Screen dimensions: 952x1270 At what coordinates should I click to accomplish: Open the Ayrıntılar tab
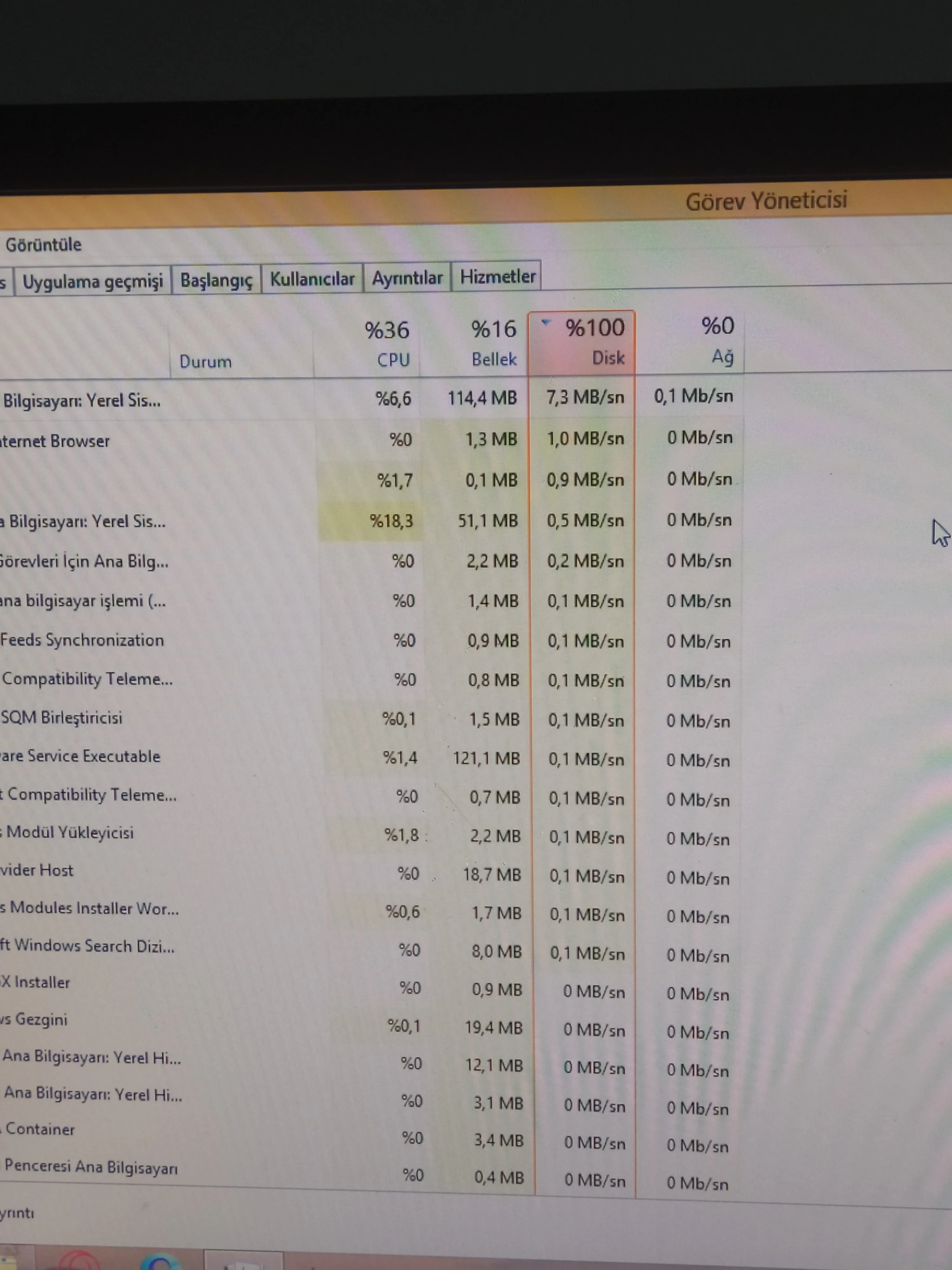(407, 278)
